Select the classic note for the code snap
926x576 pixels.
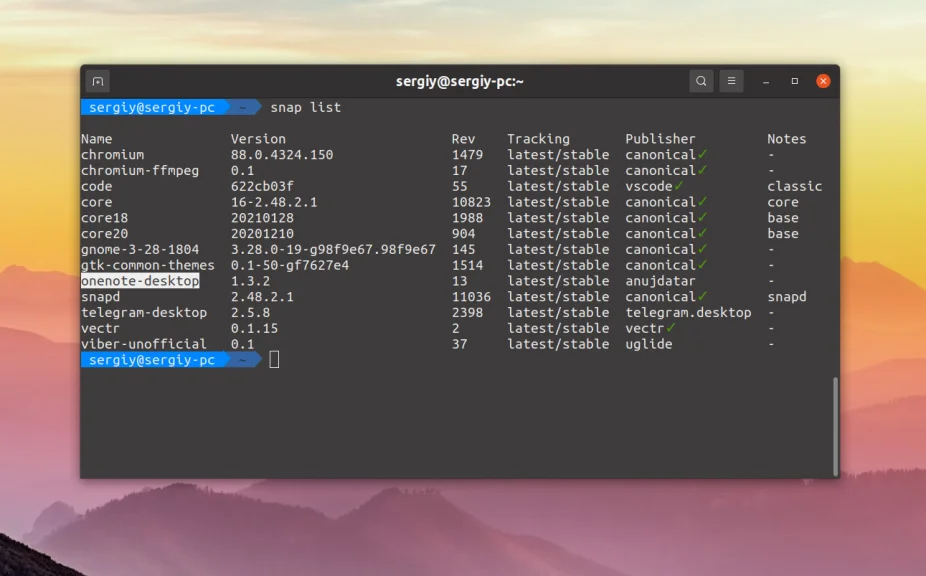pos(795,186)
